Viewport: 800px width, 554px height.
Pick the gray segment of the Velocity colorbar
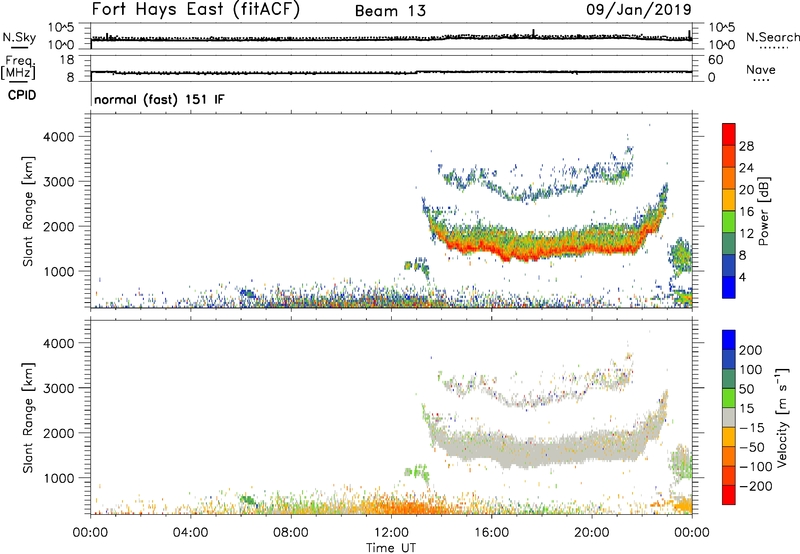[729, 417]
